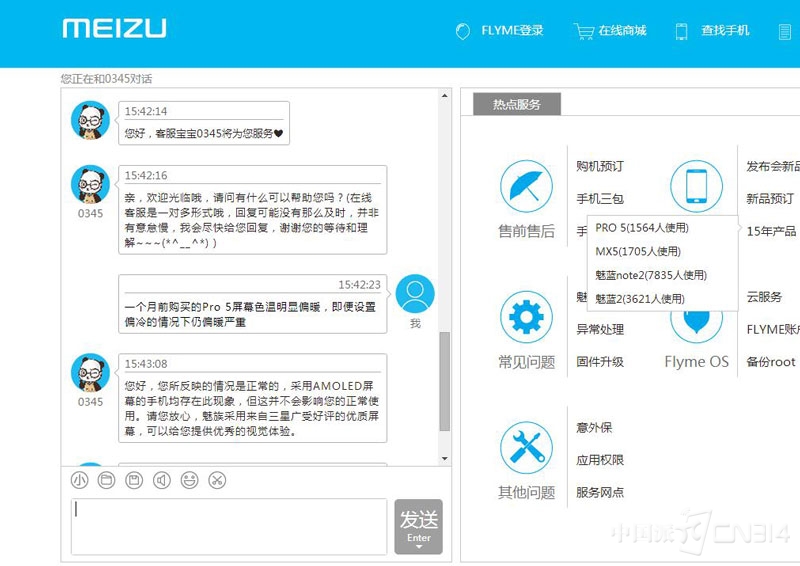Click the chat scrollbar down arrow
The height and width of the screenshot is (566, 800).
(444, 458)
